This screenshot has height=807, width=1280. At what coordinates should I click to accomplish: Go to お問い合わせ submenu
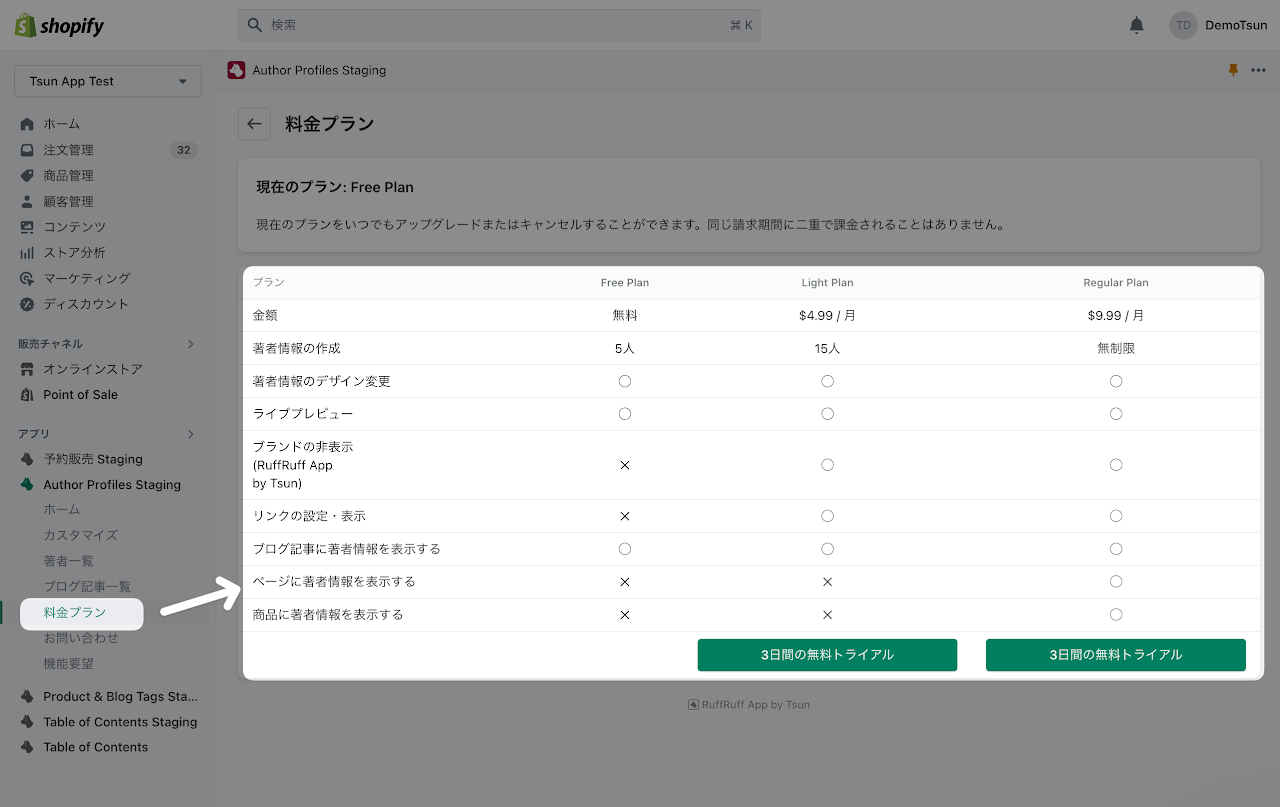[x=80, y=638]
